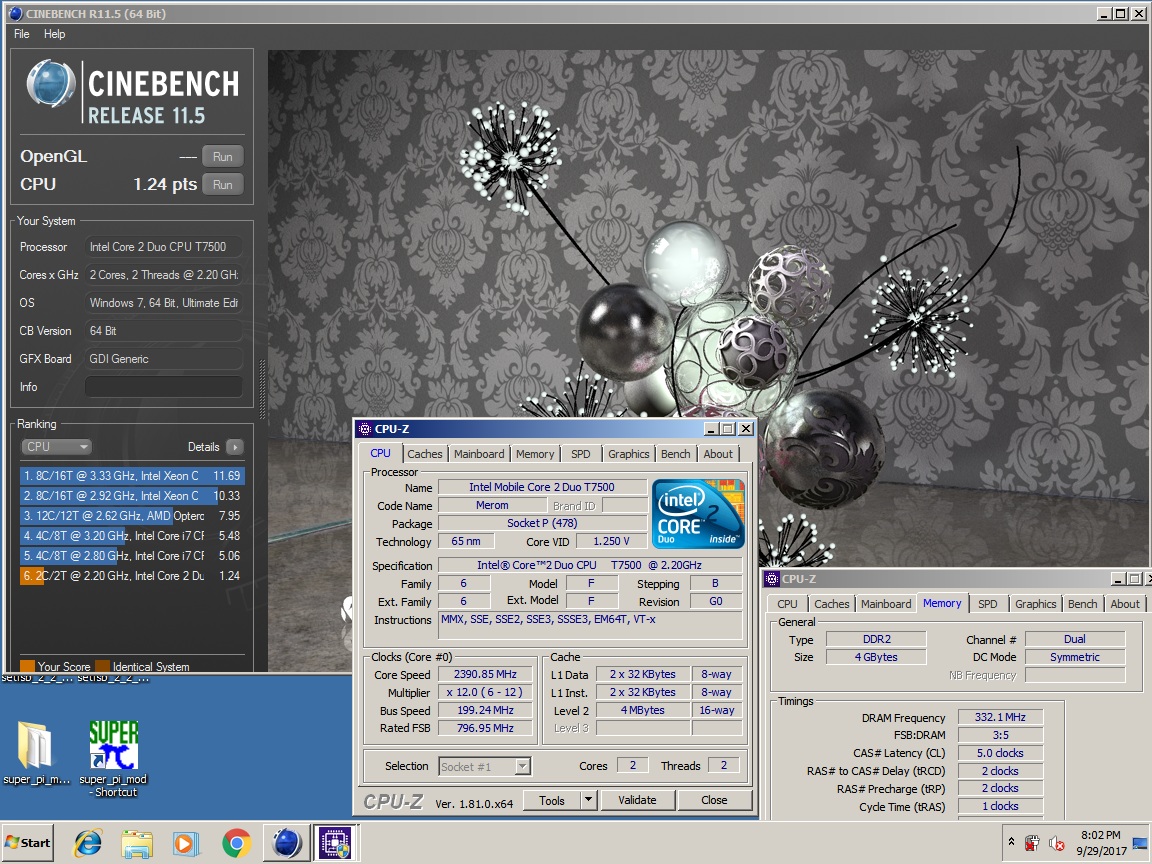Screen dimensions: 1152x864
Task: Run the OpenGL benchmark
Action: click(223, 156)
